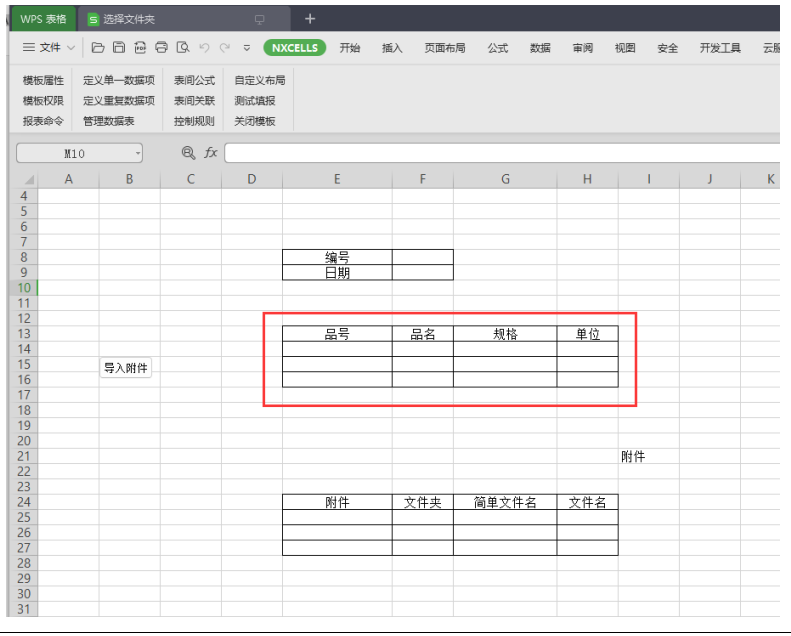
Task: Open the 文件 menu dropdown
Action: (x=49, y=47)
